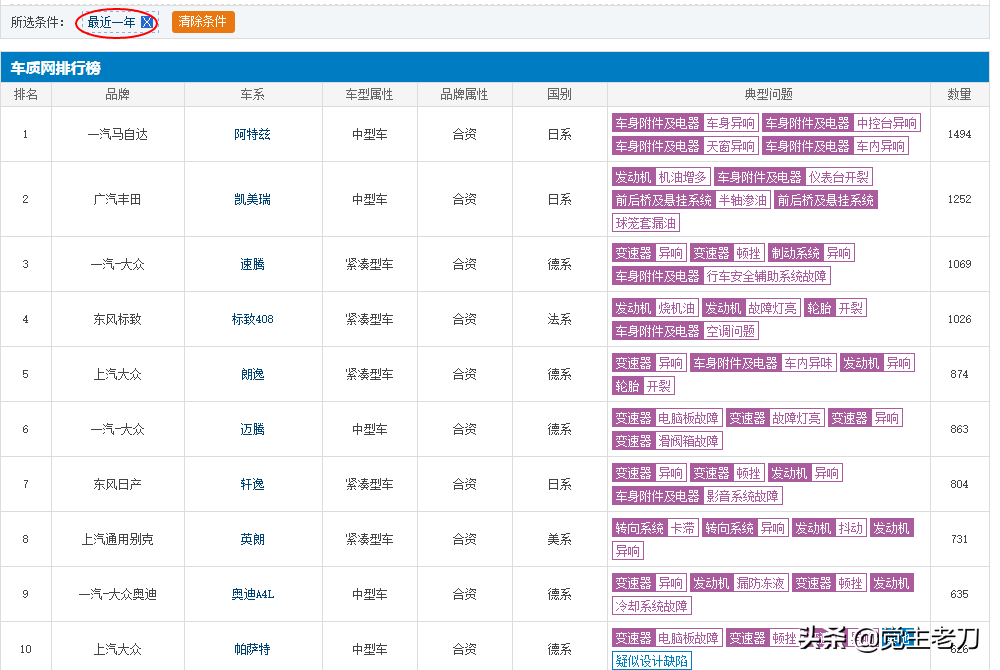
Task: Click the complaint count 1069
Action: click(959, 265)
